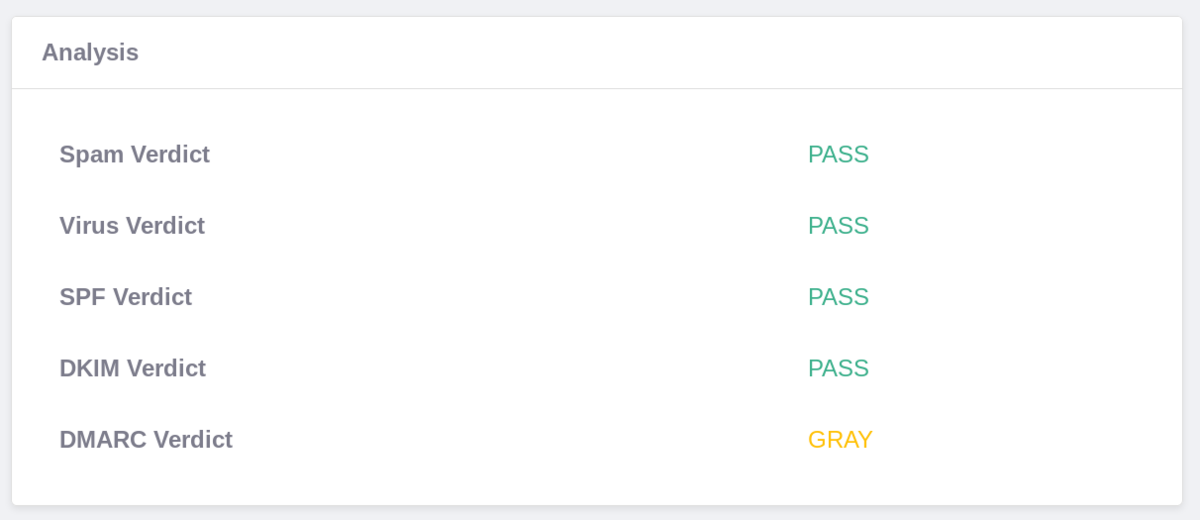Select the DKIM Verdict label
The width and height of the screenshot is (1200, 520).
(132, 369)
